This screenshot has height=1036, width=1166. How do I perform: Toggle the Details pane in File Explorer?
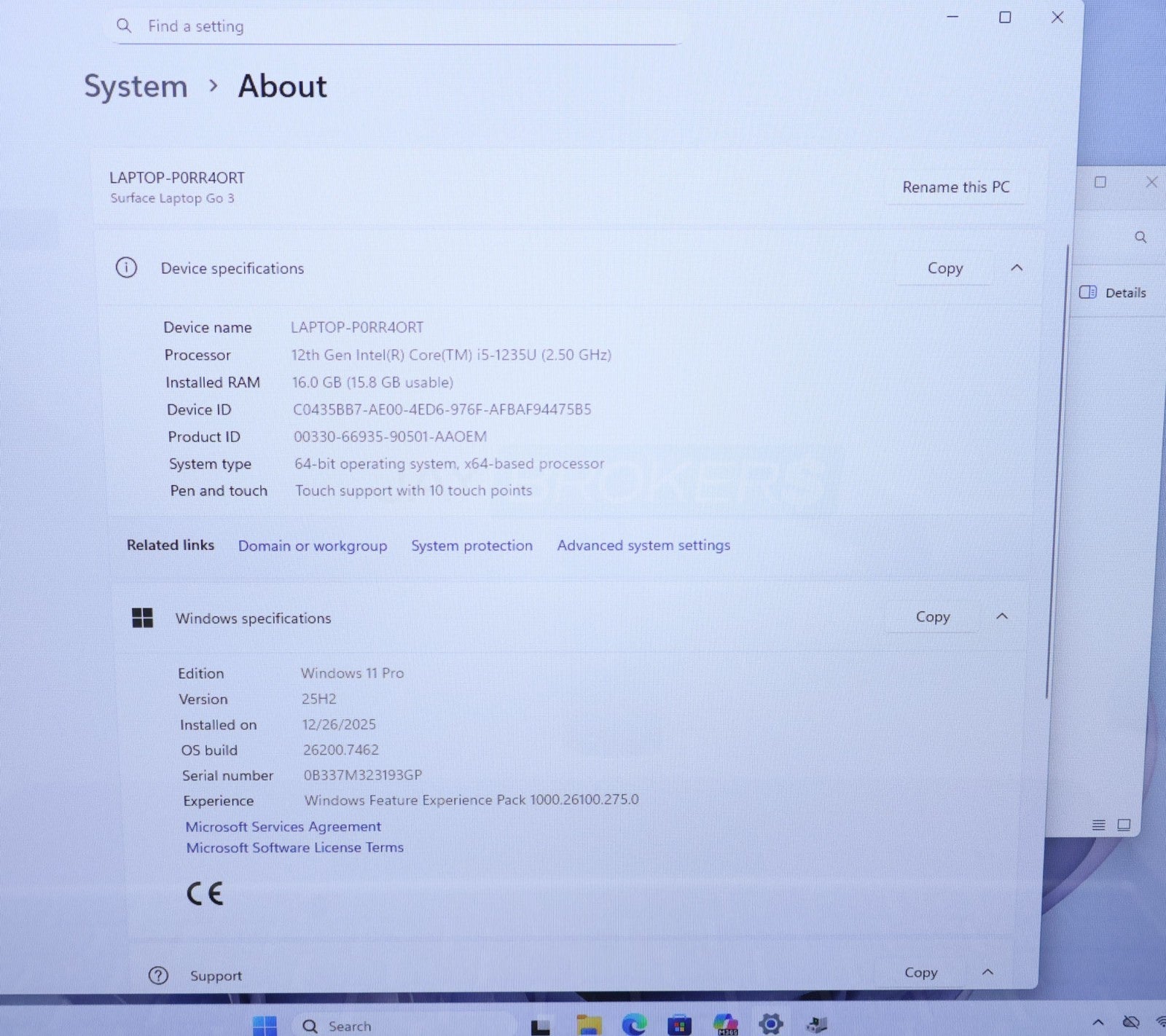click(1113, 293)
